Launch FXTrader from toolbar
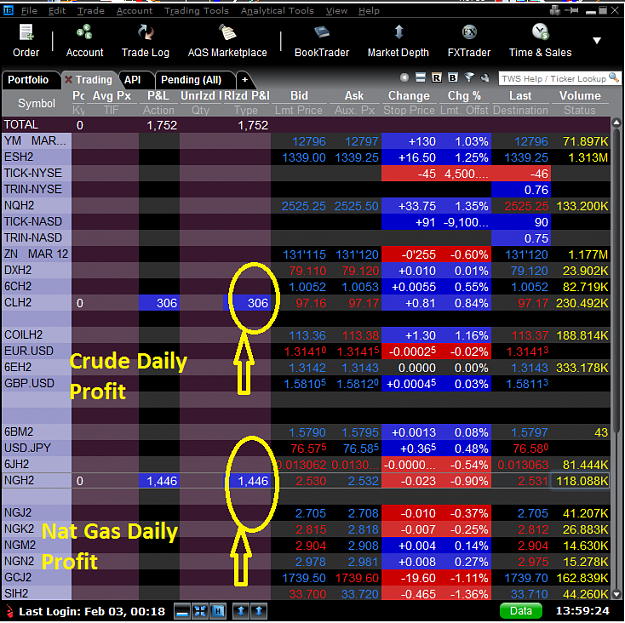The height and width of the screenshot is (623, 625). tap(469, 41)
